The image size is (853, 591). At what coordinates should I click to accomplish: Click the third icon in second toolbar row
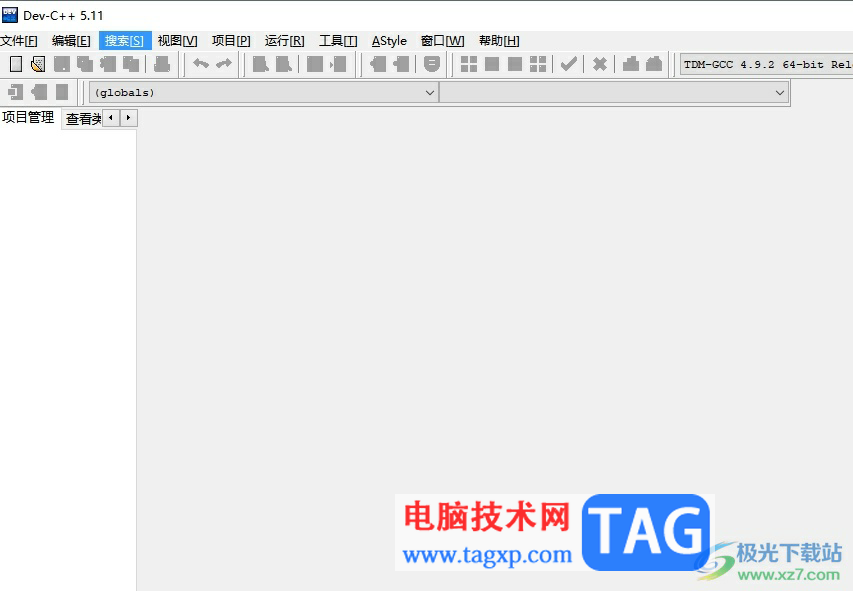pos(62,92)
